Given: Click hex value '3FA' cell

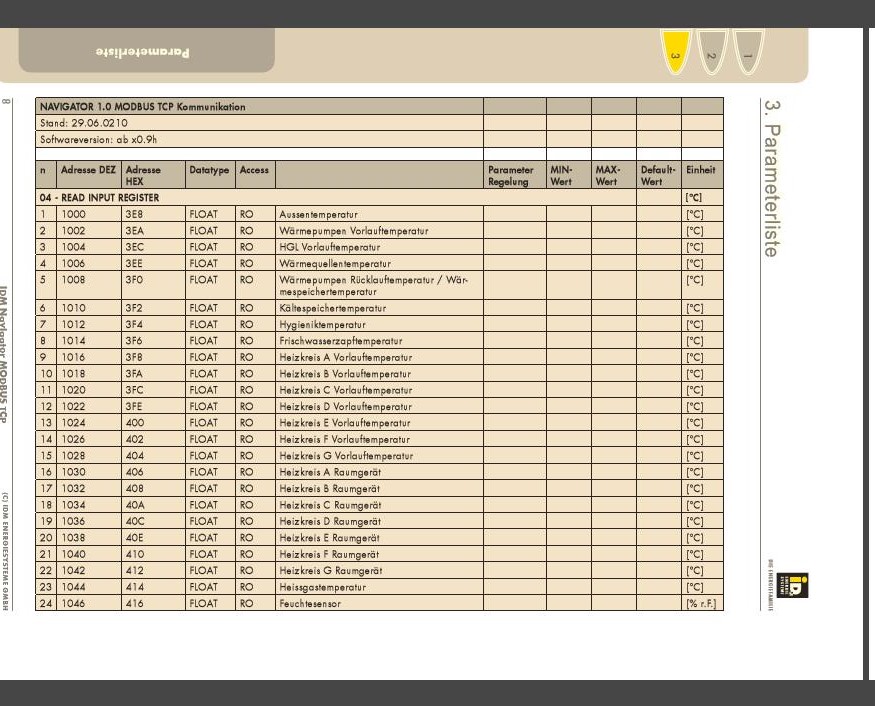Looking at the screenshot, I should [153, 373].
